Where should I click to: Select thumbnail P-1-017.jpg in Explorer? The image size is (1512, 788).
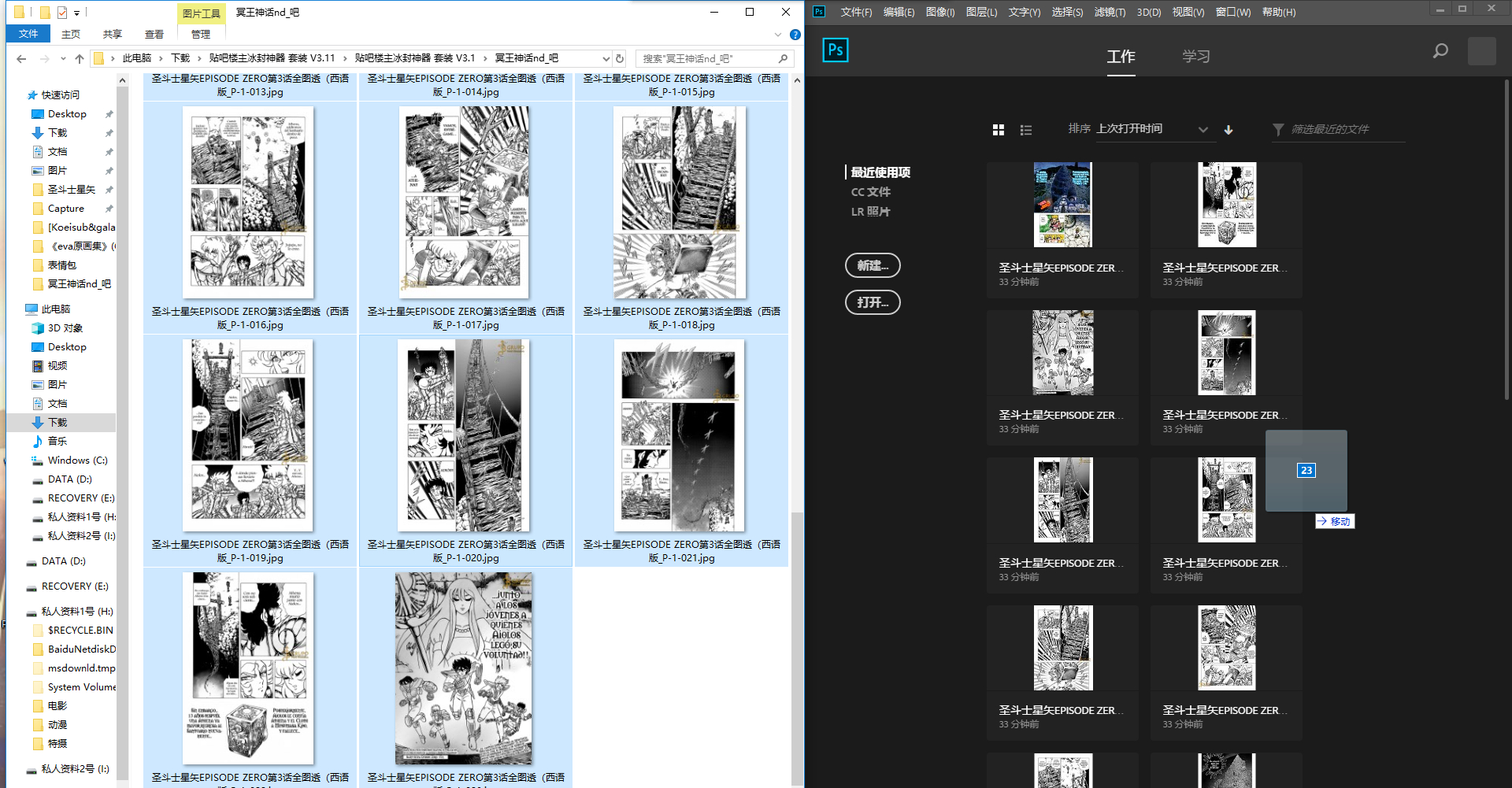point(464,202)
